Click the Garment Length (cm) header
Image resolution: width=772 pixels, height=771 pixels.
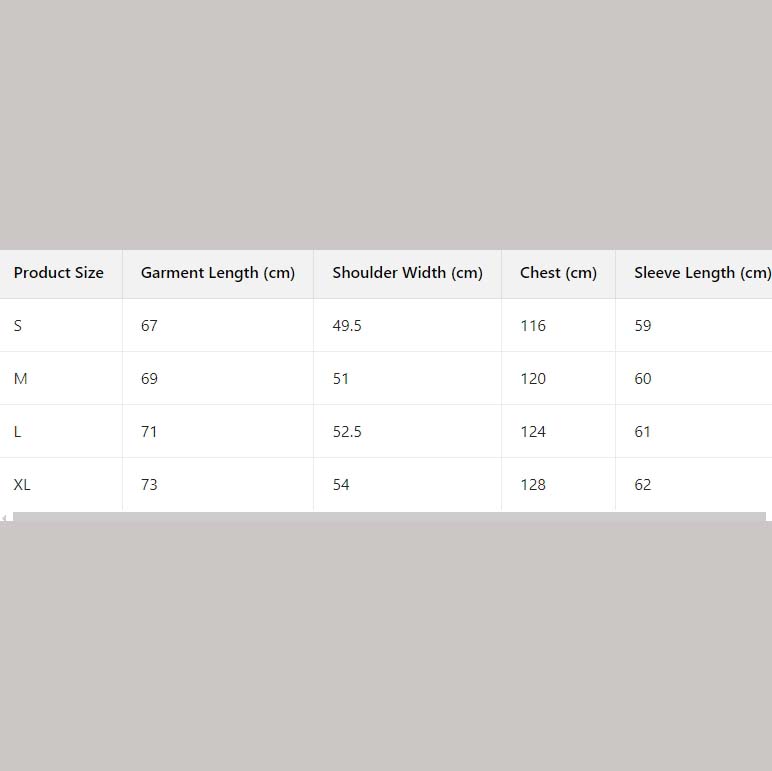pos(218,273)
